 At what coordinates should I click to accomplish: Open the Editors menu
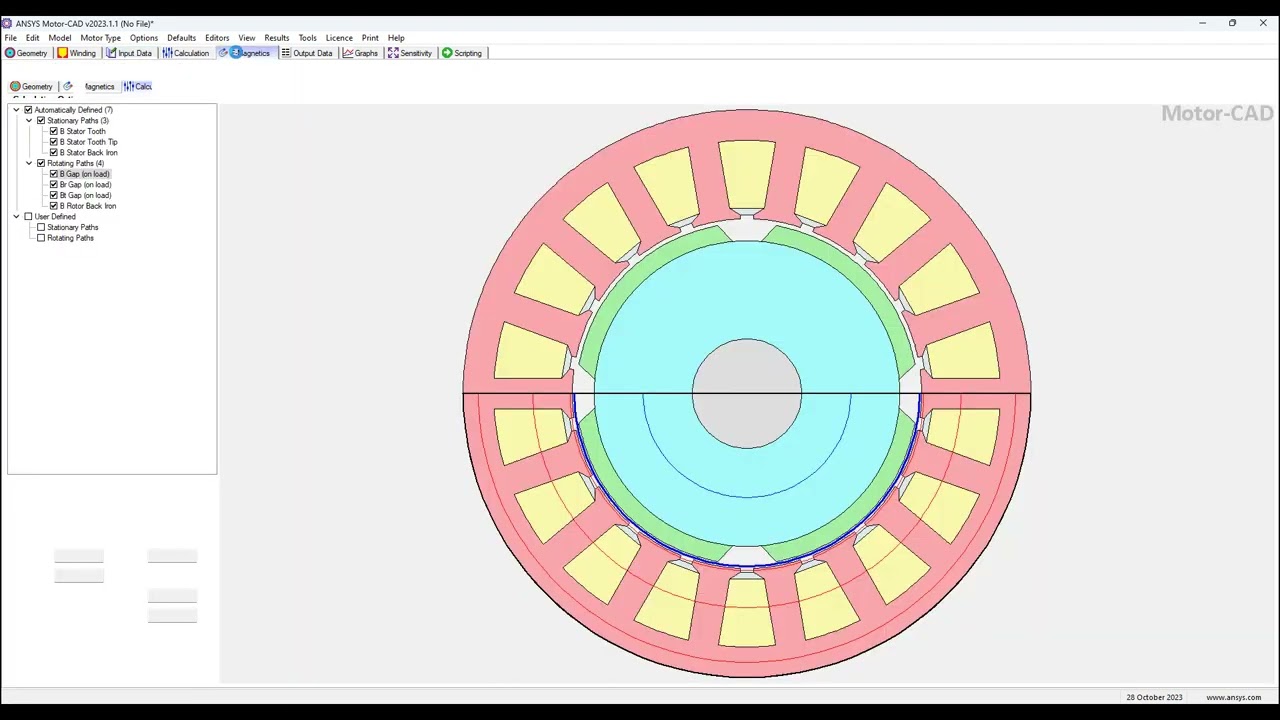coord(217,38)
